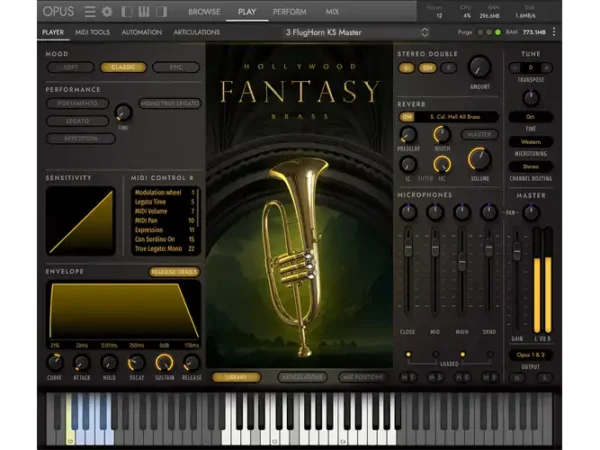Click the Portamento Time knob
Screen dimensions: 600x450
(x=123, y=112)
